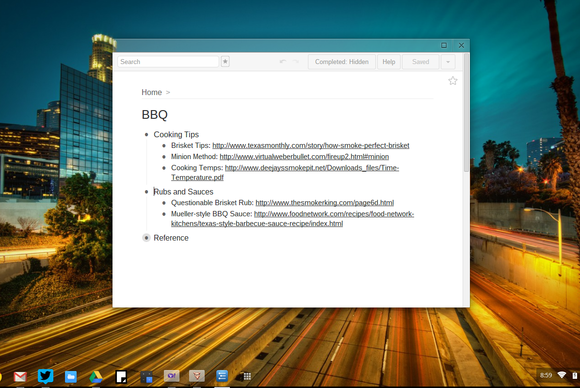Click the redo arrow in toolbar
The image size is (580, 388).
[x=295, y=62]
